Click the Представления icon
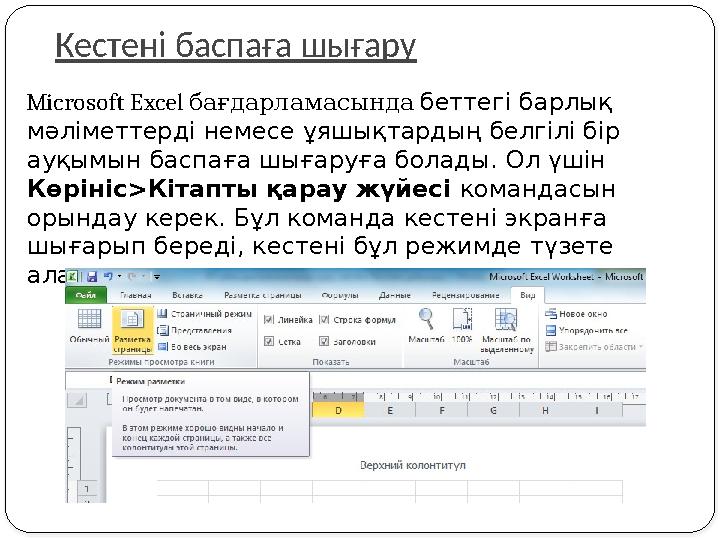The height and width of the screenshot is (540, 720). (x=162, y=330)
